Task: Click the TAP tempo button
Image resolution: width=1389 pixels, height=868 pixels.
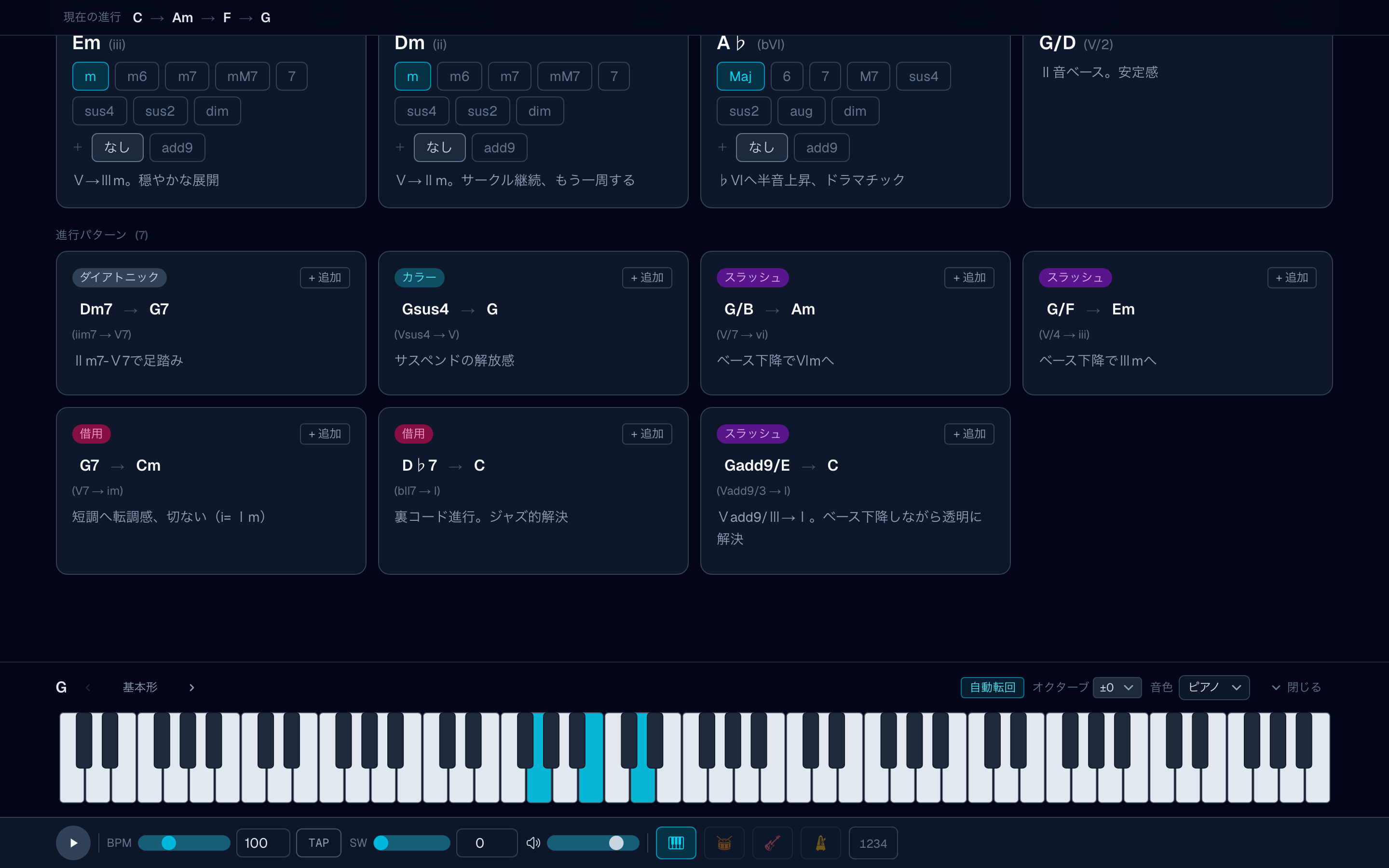Action: pos(318,843)
